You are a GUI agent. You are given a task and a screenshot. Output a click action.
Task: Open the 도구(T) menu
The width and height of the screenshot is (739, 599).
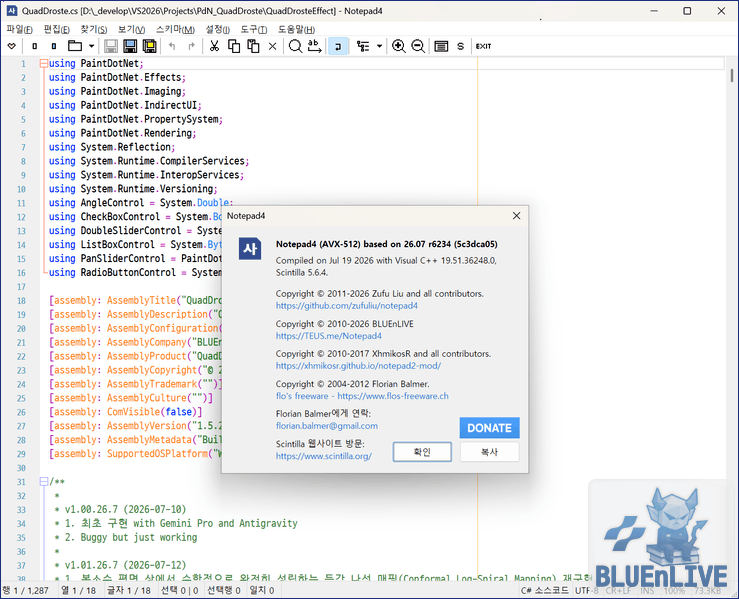254,29
